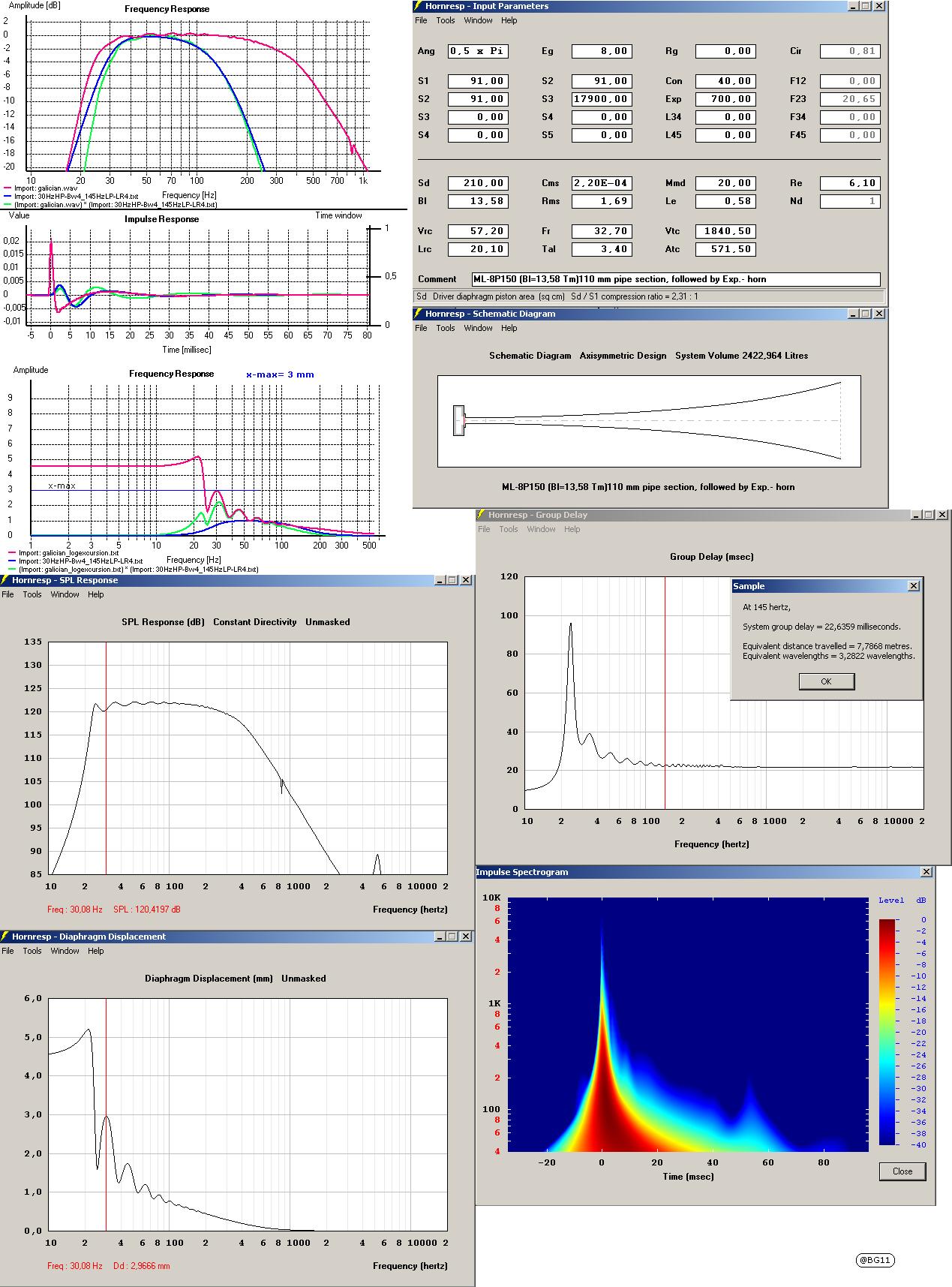Click Hornresp icon in Schematic Diagram title bar

point(419,314)
